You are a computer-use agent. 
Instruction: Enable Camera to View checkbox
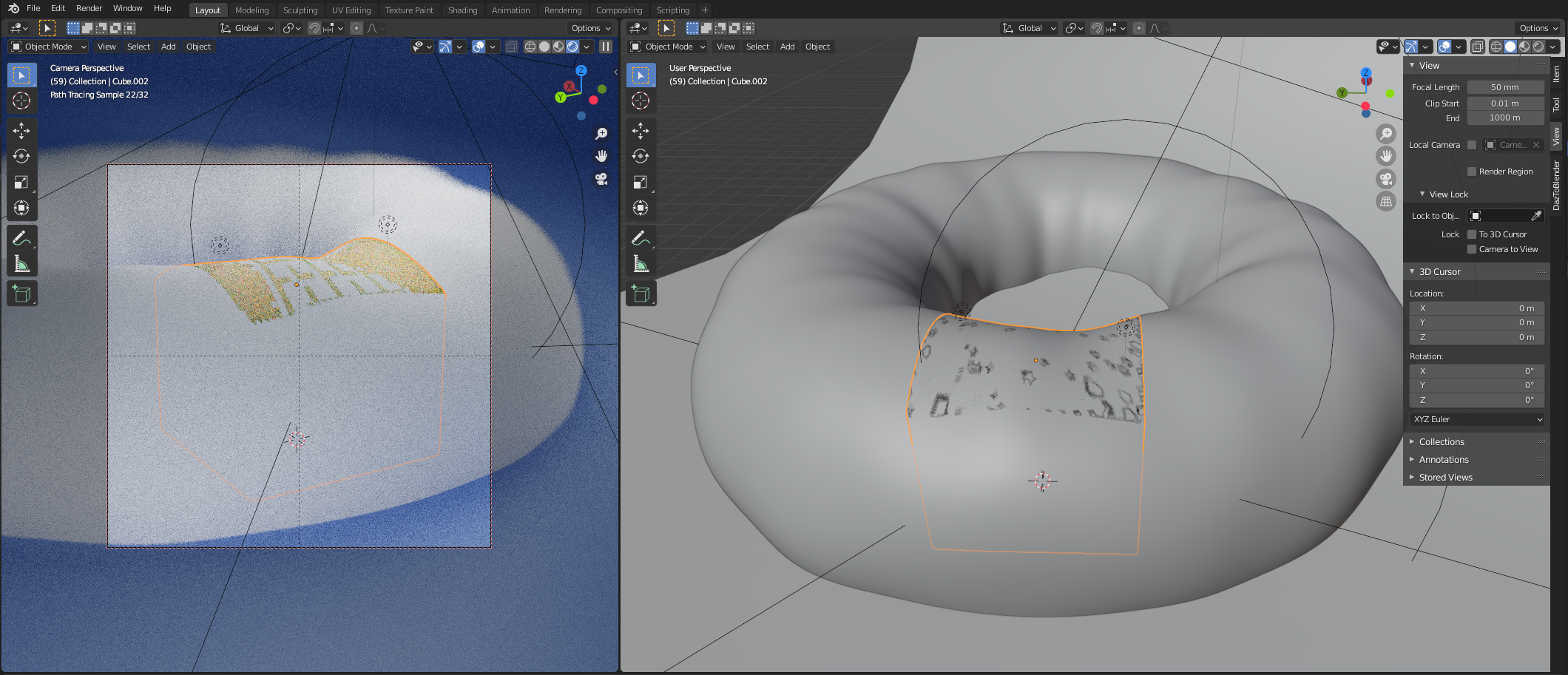(x=1472, y=249)
